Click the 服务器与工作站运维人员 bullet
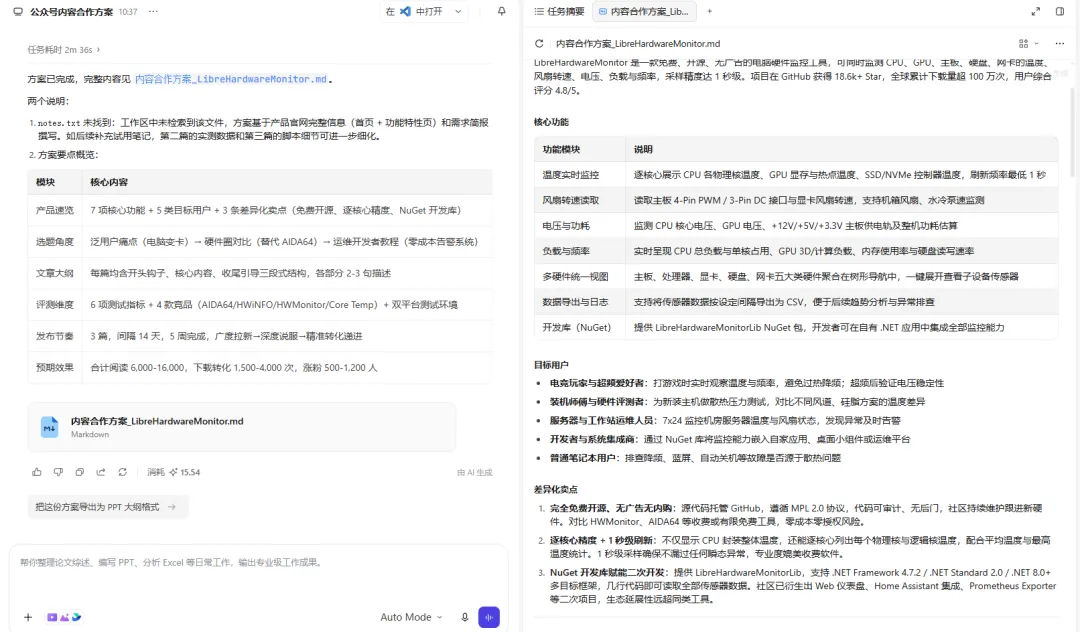This screenshot has width=1080, height=632. pyautogui.click(x=725, y=421)
